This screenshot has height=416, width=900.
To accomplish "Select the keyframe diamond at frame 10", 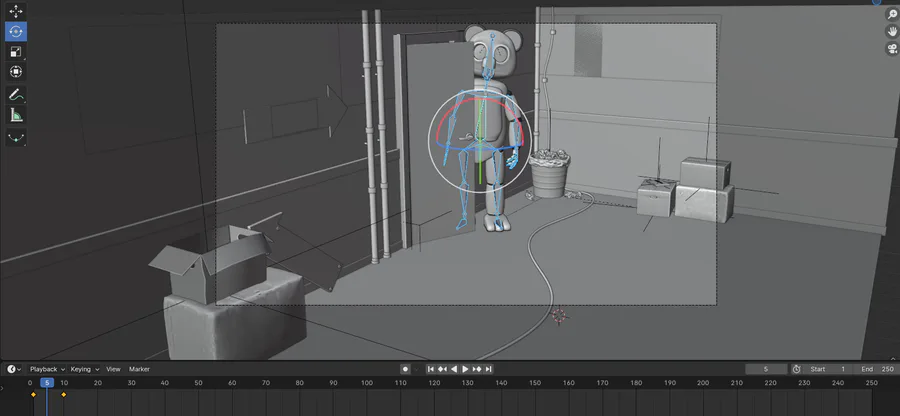I will pyautogui.click(x=64, y=395).
